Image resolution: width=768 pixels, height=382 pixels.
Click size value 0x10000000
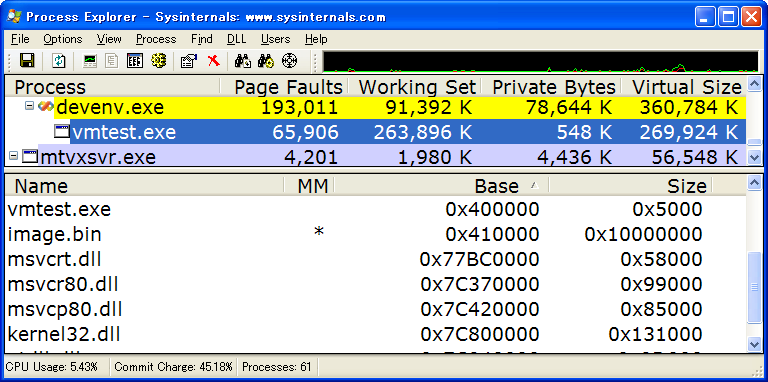644,234
